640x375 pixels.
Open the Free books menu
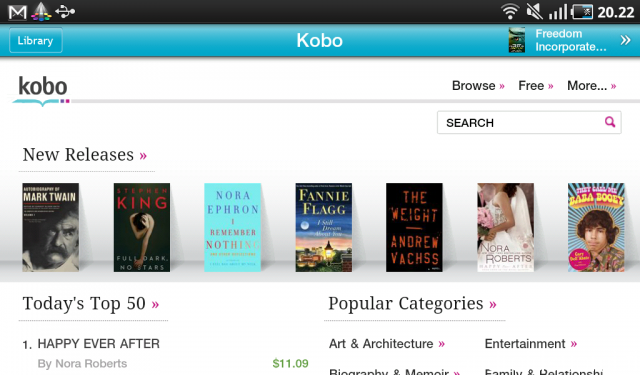point(536,86)
